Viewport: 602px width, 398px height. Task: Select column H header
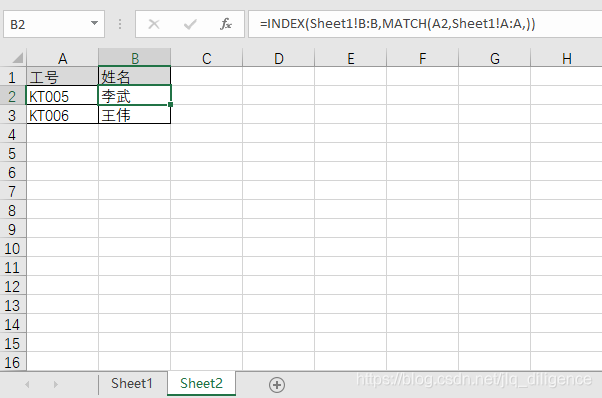coord(566,58)
